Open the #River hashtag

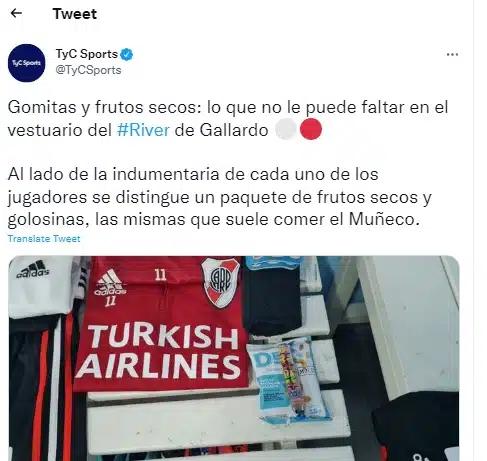coord(143,130)
